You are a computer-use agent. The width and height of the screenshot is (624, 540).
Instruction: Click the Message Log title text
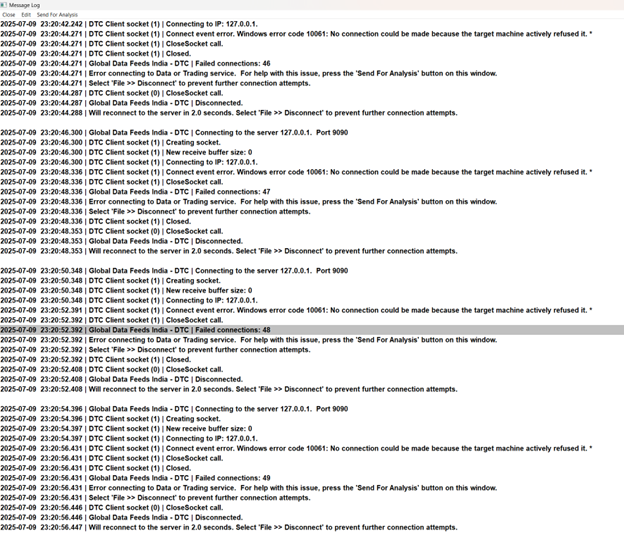tap(24, 5)
